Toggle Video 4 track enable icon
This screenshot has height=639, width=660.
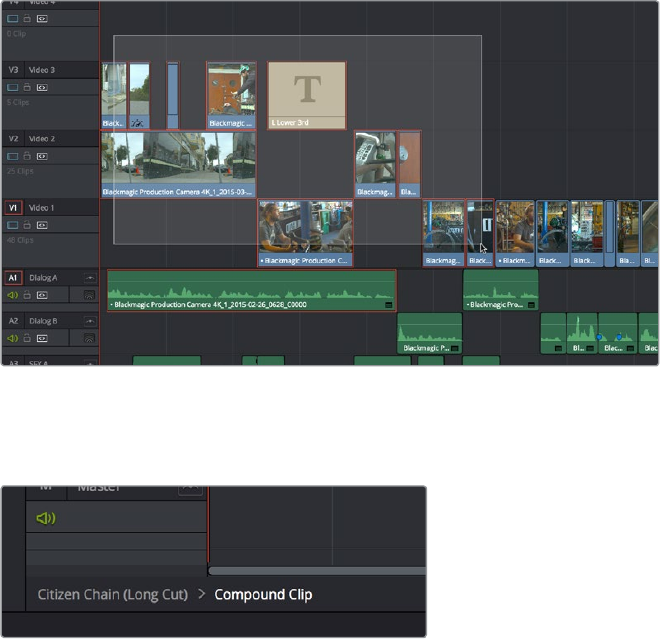click(x=13, y=19)
